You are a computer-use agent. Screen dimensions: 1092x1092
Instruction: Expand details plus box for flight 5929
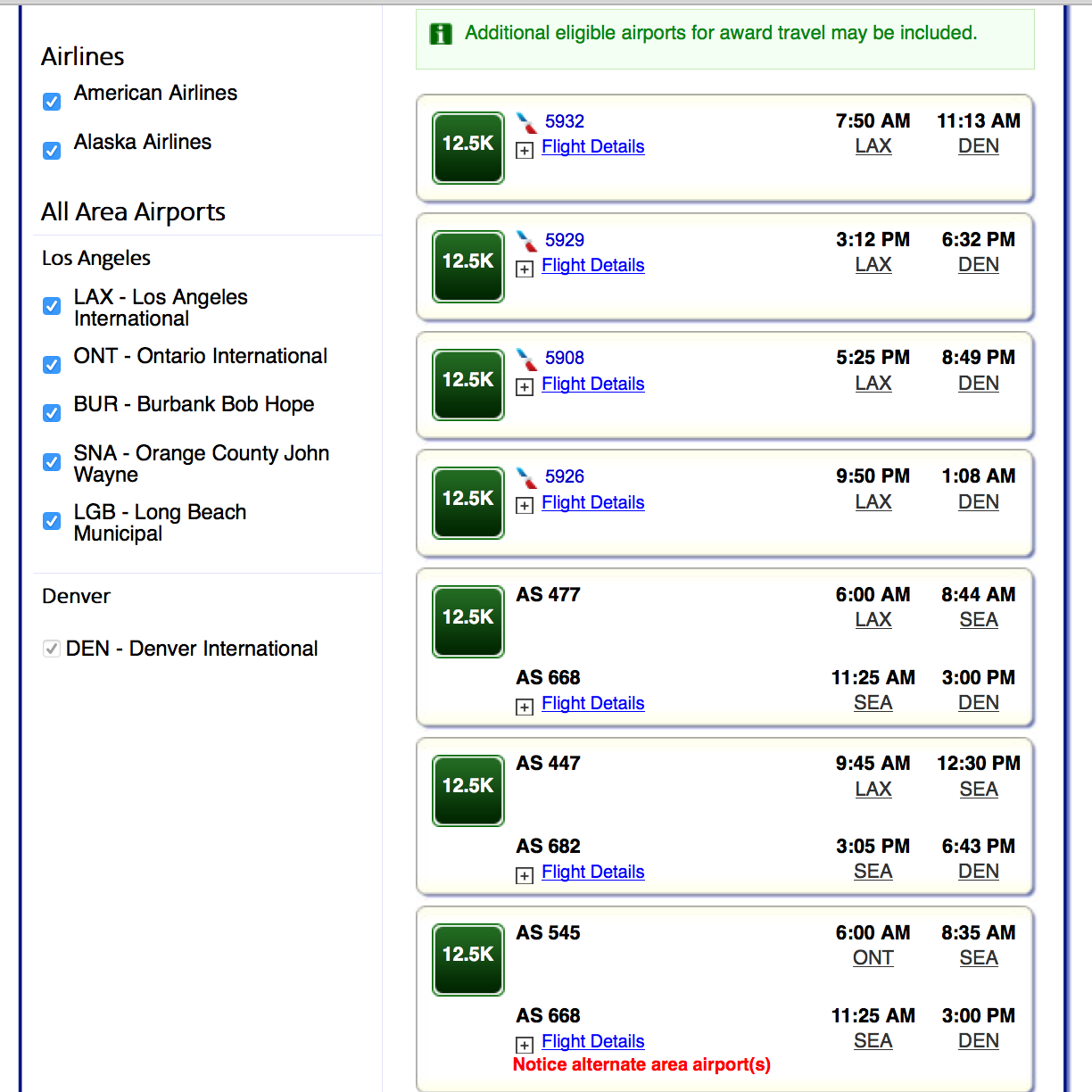click(x=525, y=269)
